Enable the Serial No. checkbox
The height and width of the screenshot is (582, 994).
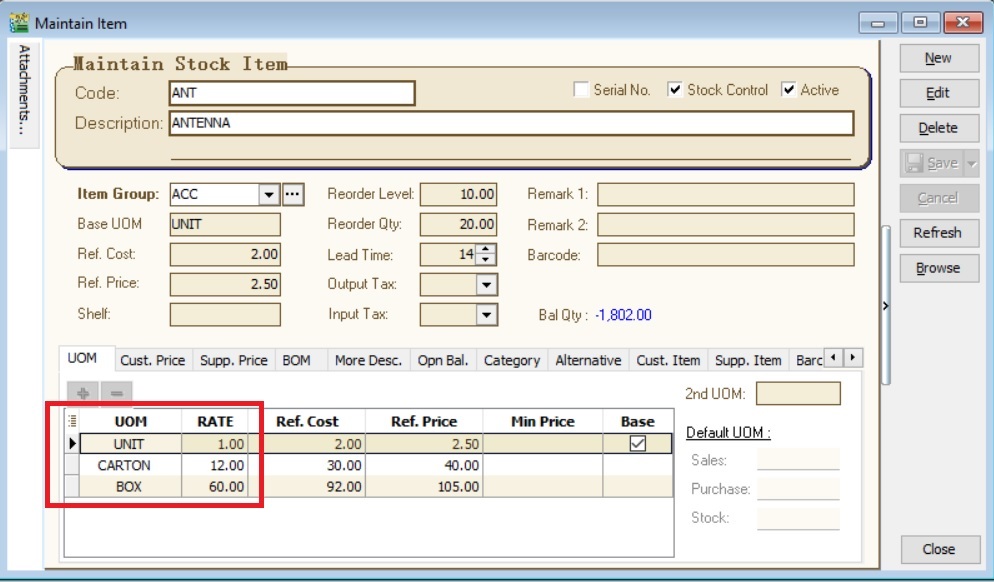point(581,90)
